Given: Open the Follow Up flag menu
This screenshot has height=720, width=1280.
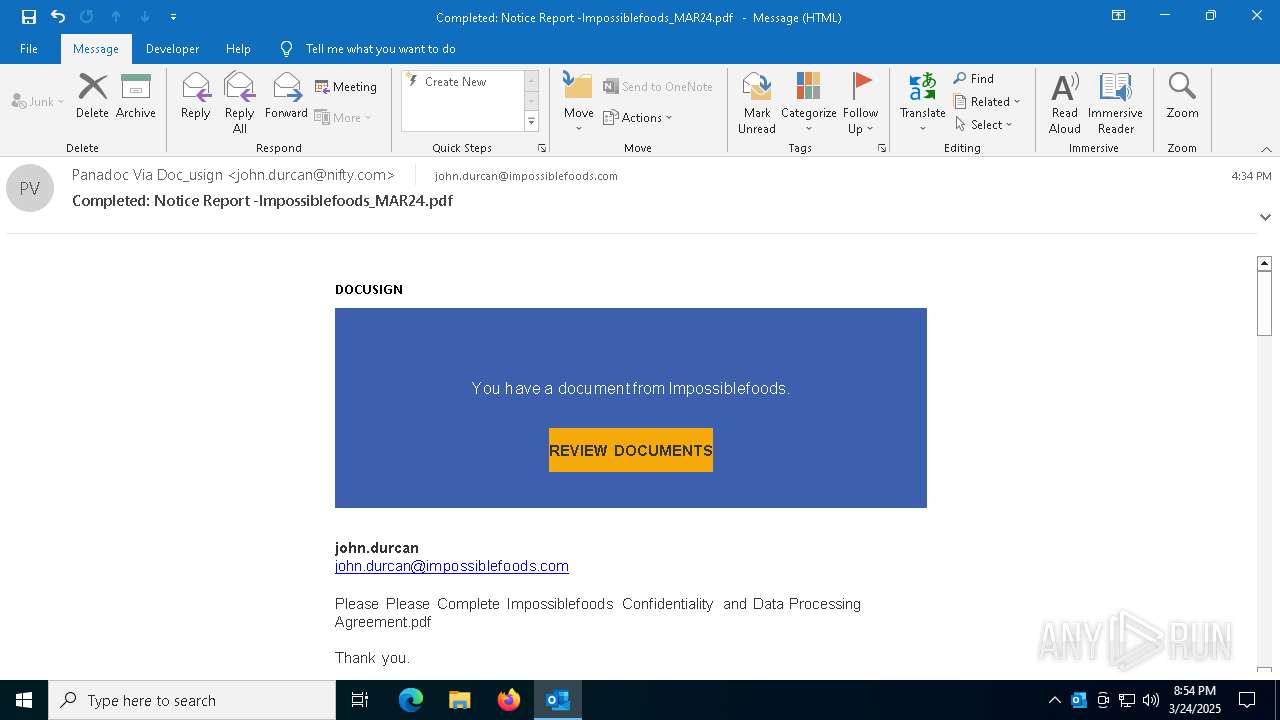Looking at the screenshot, I should (x=860, y=103).
